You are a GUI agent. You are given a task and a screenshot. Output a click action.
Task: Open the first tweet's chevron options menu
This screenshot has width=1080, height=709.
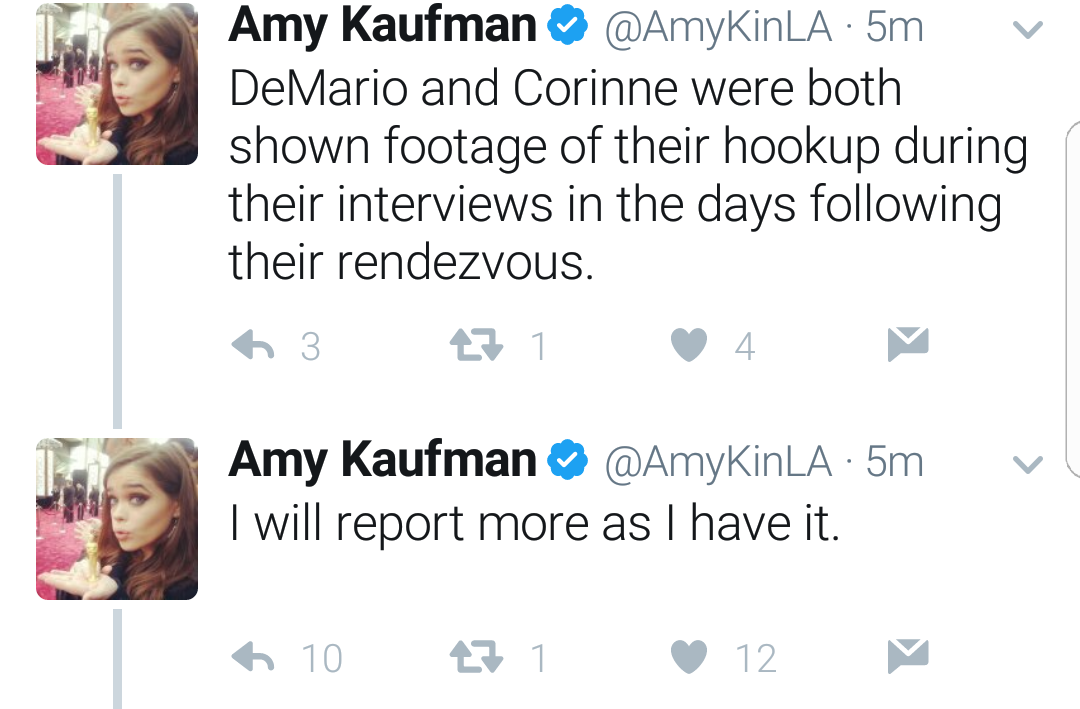[x=1028, y=29]
